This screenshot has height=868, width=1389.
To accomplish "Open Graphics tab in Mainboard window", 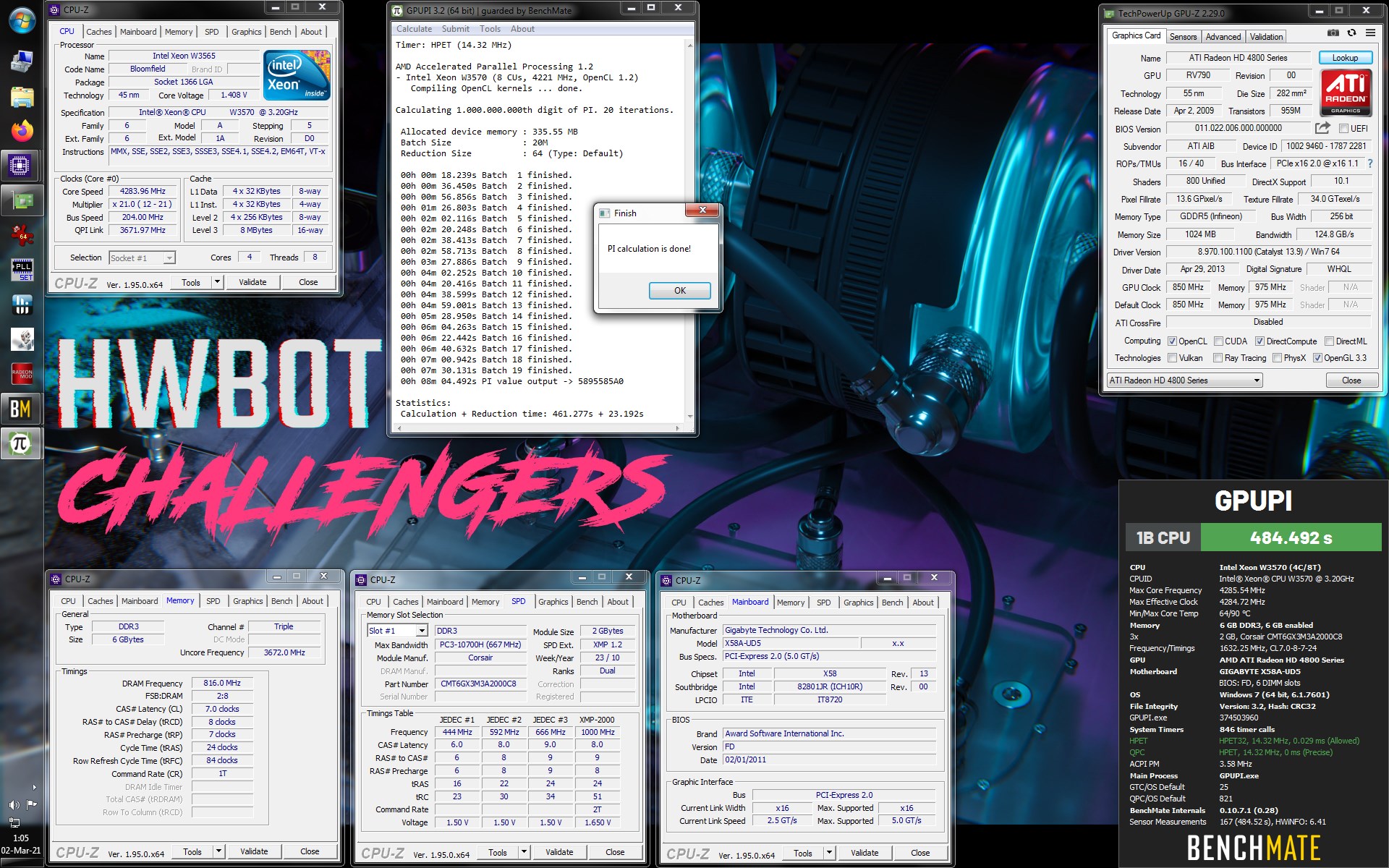I will 858,603.
